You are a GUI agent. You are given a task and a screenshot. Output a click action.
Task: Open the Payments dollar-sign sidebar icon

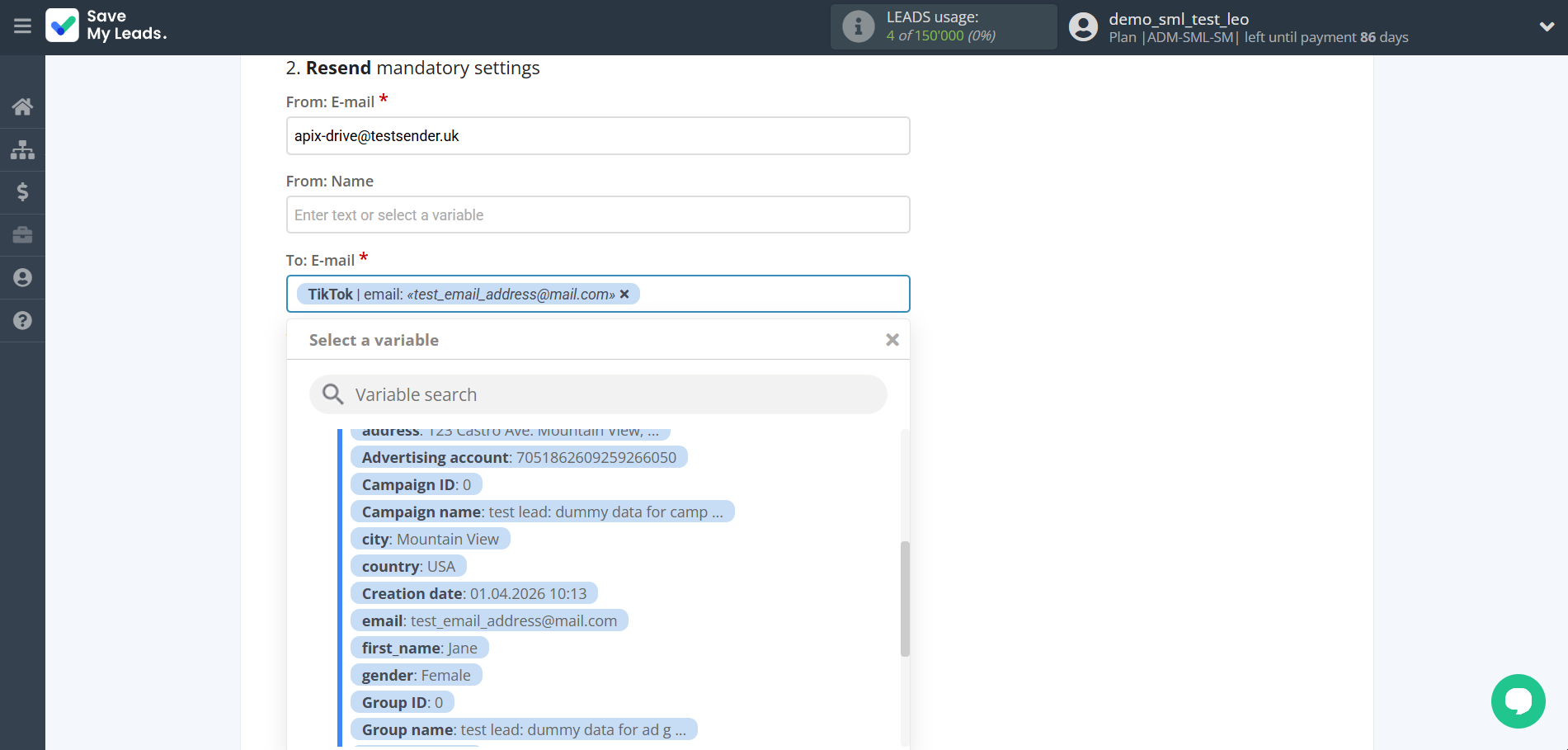[22, 192]
